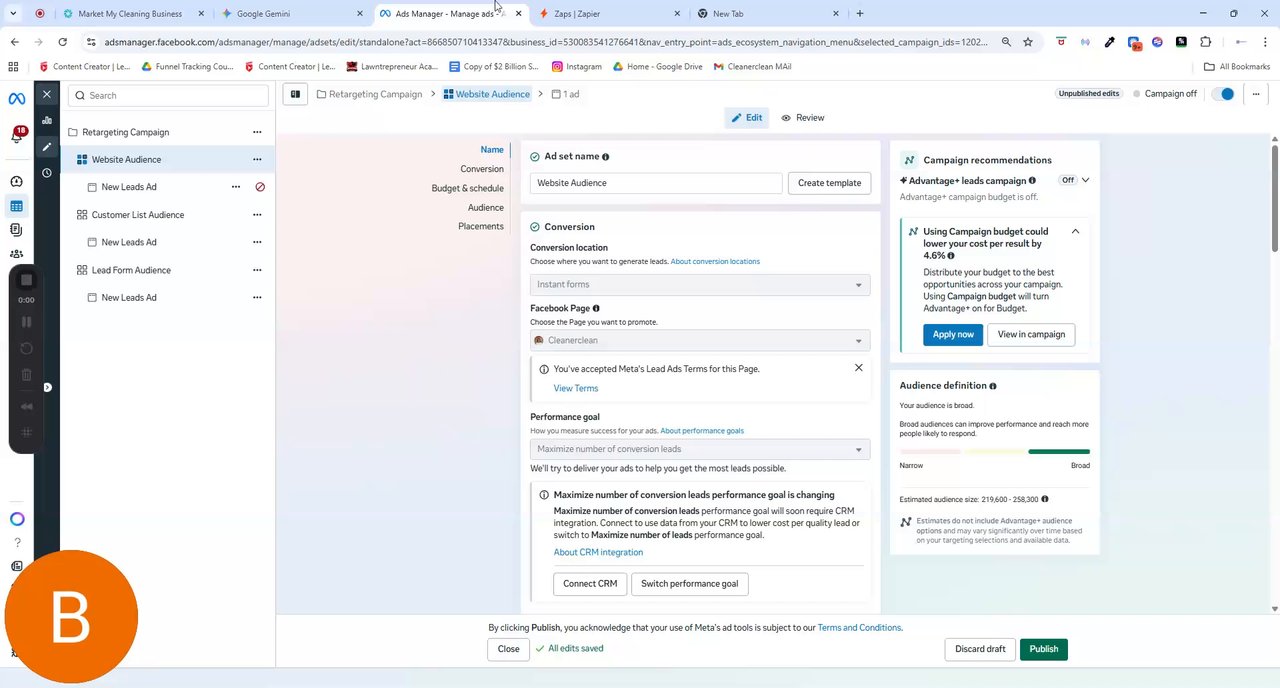Open the browser Extensions puzzle icon
Viewport: 1280px width, 688px height.
(1205, 42)
